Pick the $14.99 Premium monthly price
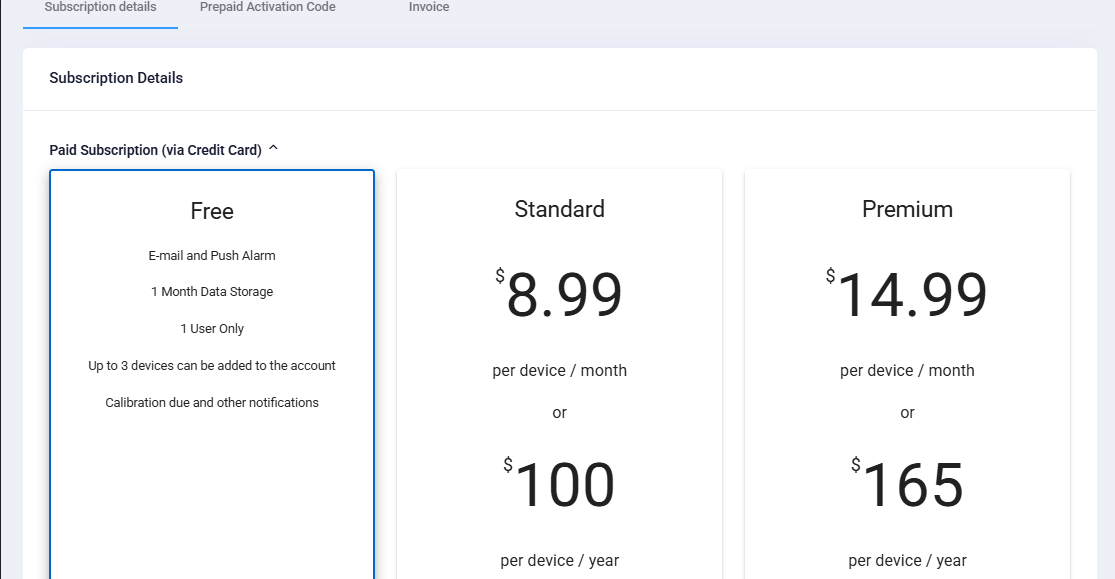Image resolution: width=1115 pixels, height=579 pixels. [x=907, y=294]
